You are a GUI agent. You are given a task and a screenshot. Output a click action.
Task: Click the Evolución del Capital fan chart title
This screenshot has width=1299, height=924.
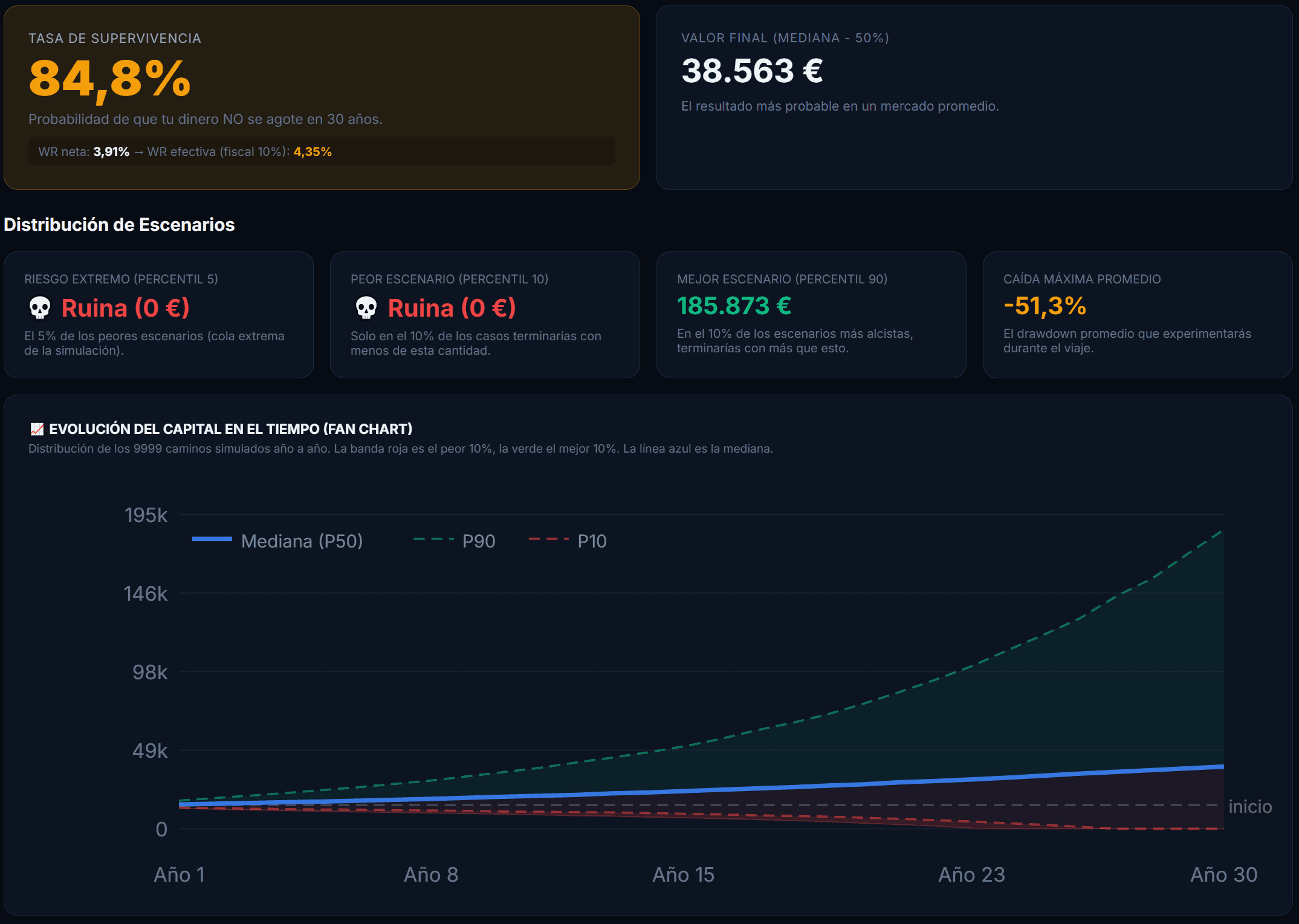[x=231, y=429]
